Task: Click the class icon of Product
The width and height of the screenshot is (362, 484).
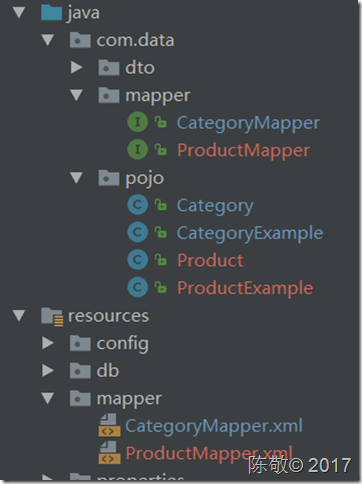Action: click(138, 259)
